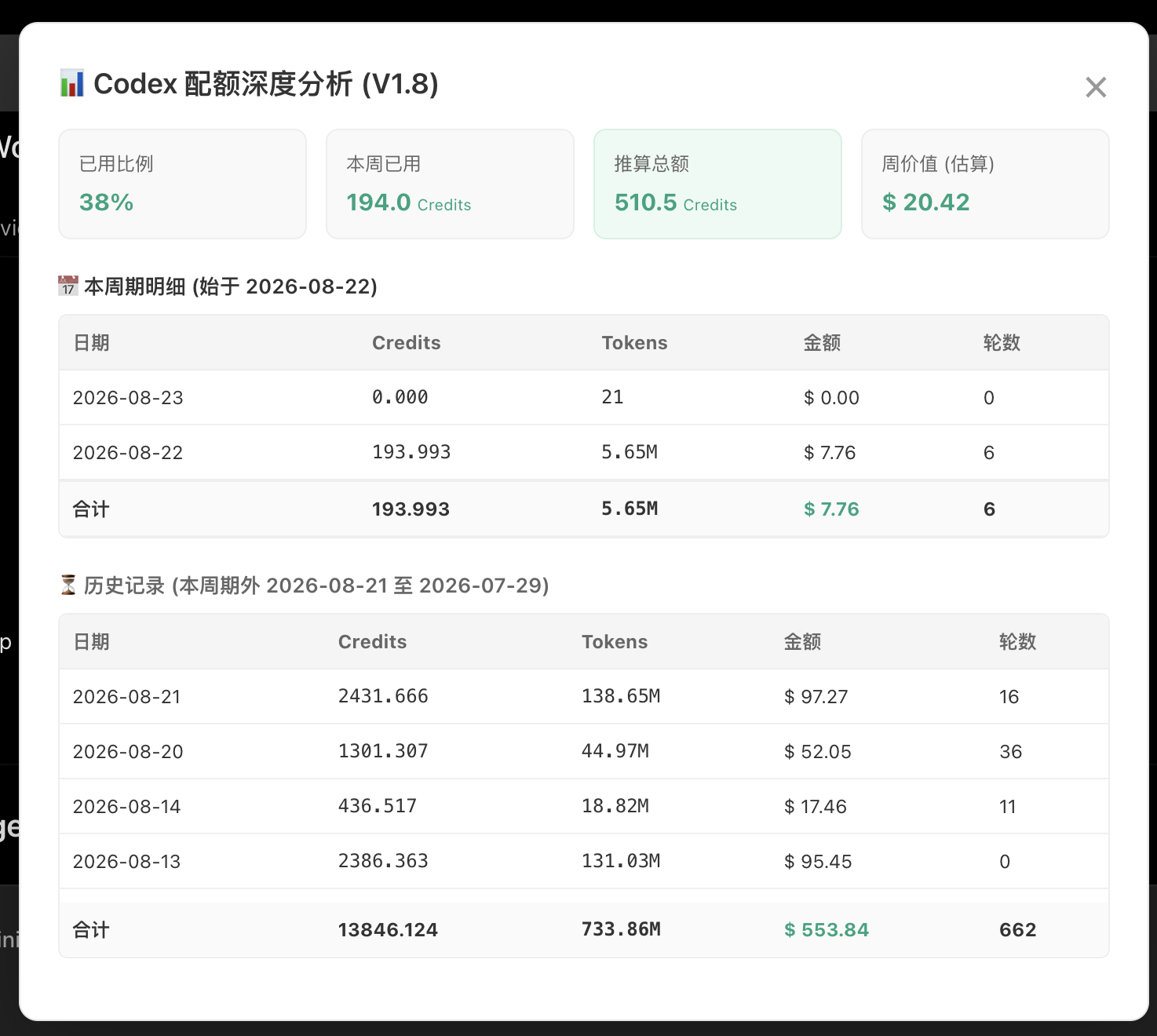
Task: Click the $ 0.00 amount cell
Action: [831, 398]
